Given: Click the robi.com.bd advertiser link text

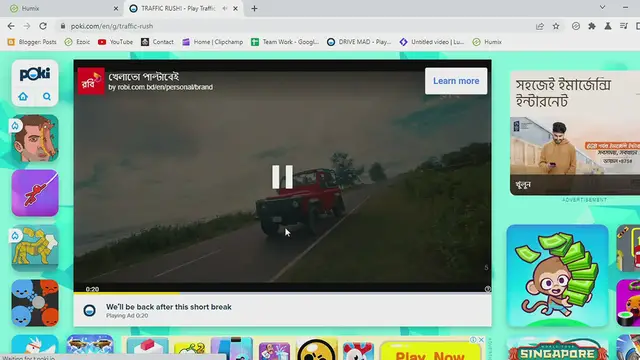Looking at the screenshot, I should click(x=160, y=87).
